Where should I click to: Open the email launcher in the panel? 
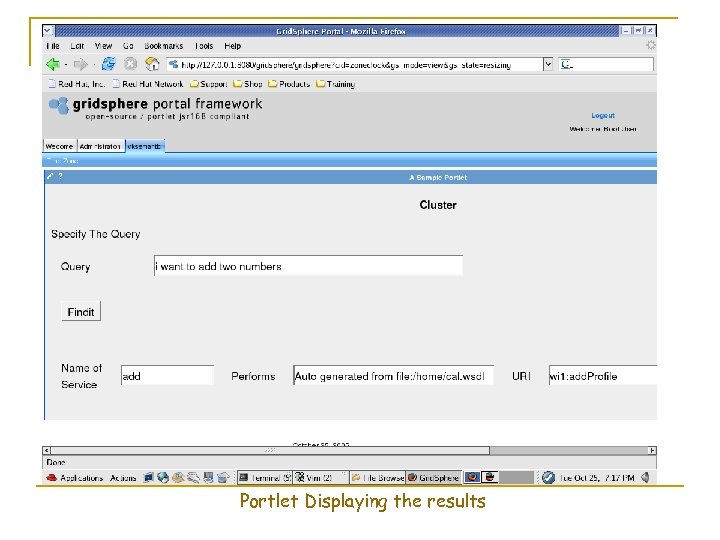pyautogui.click(x=178, y=478)
